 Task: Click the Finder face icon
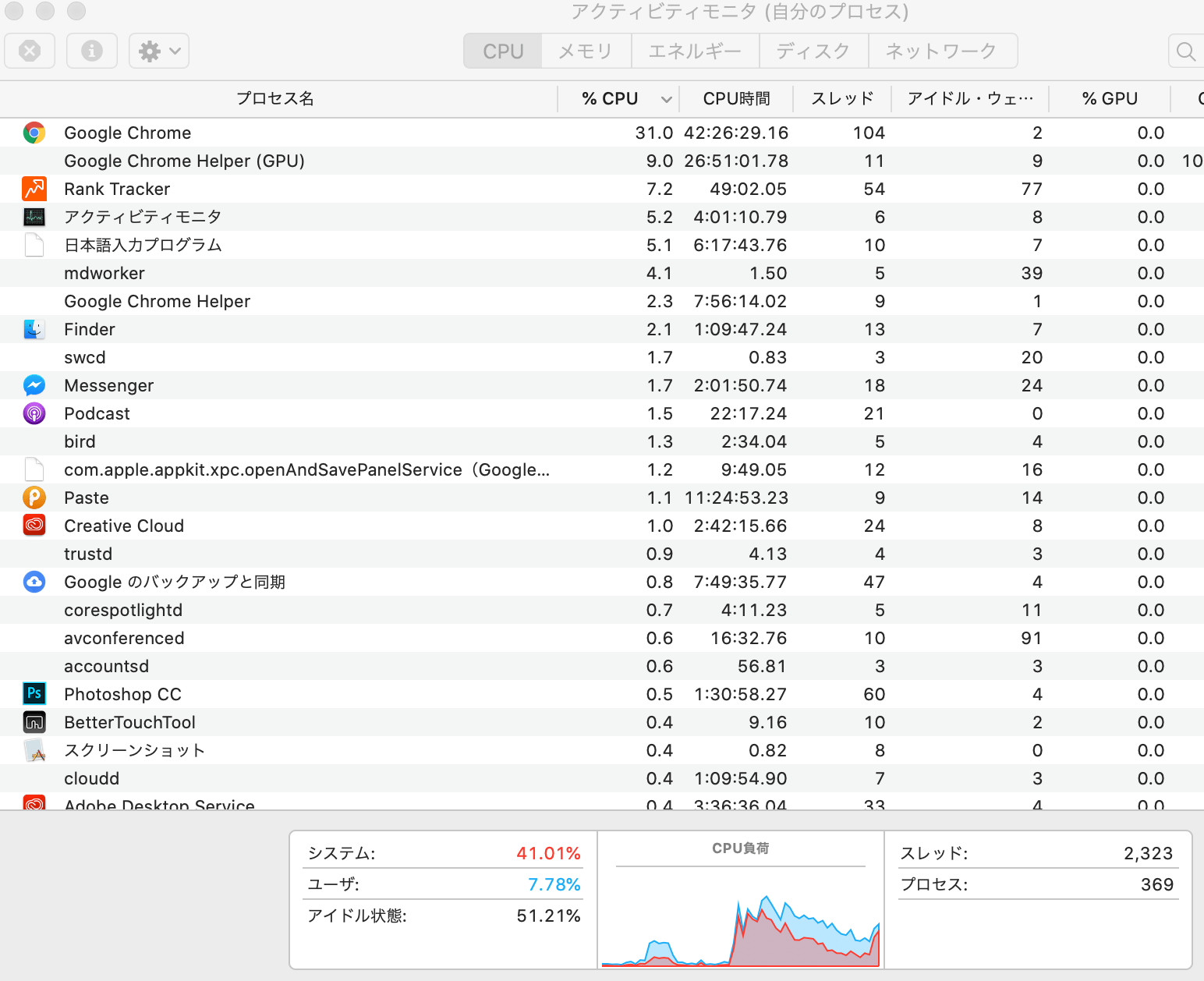34,329
